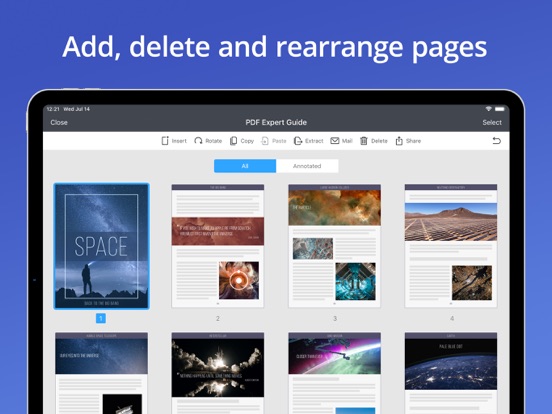Select the space station aurora page thumbnail
The image size is (552, 414).
tap(334, 373)
